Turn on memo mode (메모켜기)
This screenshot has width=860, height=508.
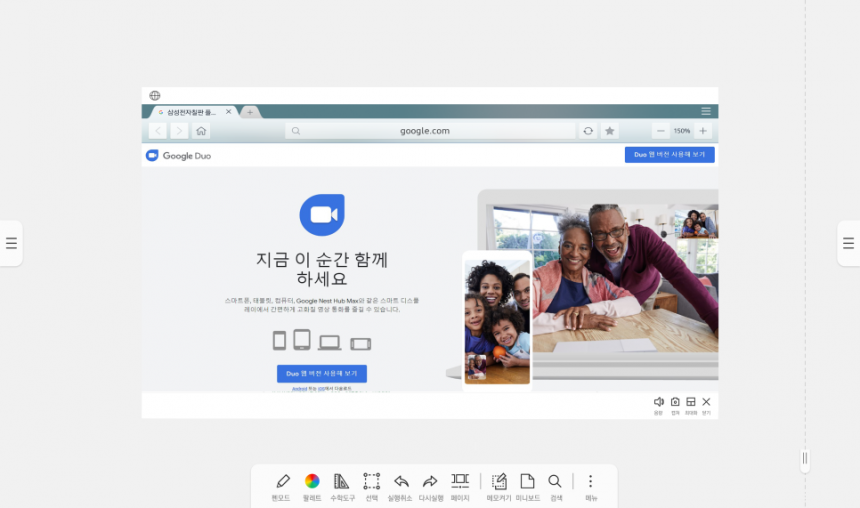tap(499, 487)
